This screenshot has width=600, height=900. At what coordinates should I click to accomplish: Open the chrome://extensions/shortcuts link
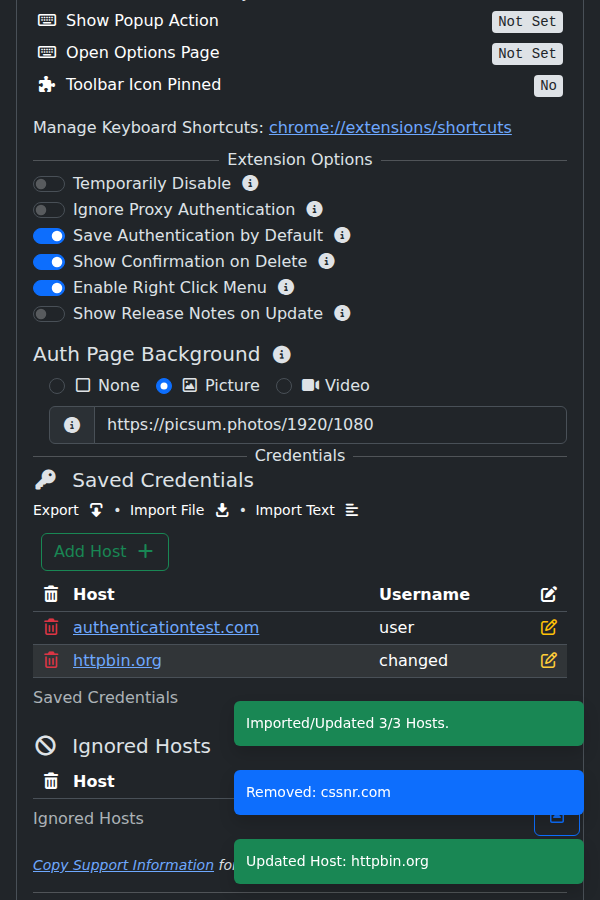click(x=390, y=127)
